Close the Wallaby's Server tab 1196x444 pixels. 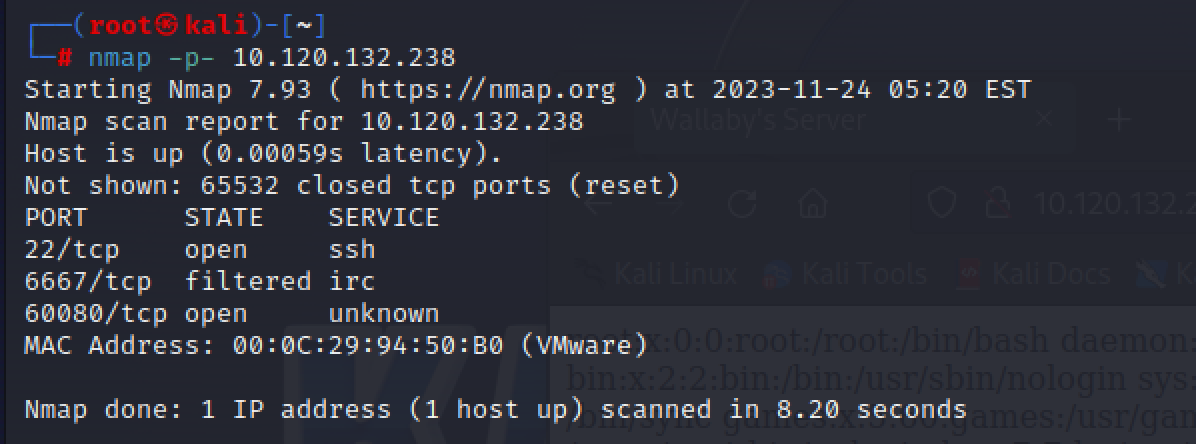coord(1043,121)
